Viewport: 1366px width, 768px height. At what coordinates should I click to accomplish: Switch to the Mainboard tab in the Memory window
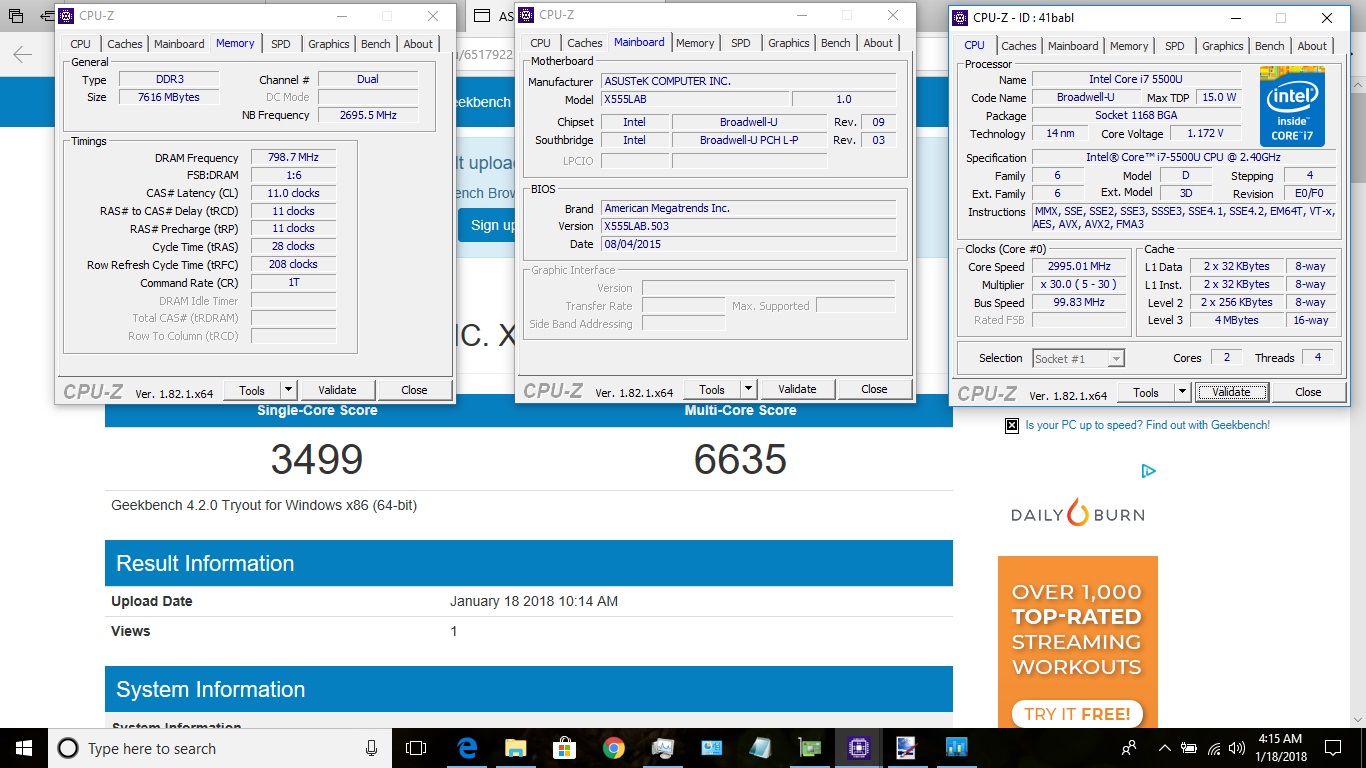pyautogui.click(x=179, y=44)
